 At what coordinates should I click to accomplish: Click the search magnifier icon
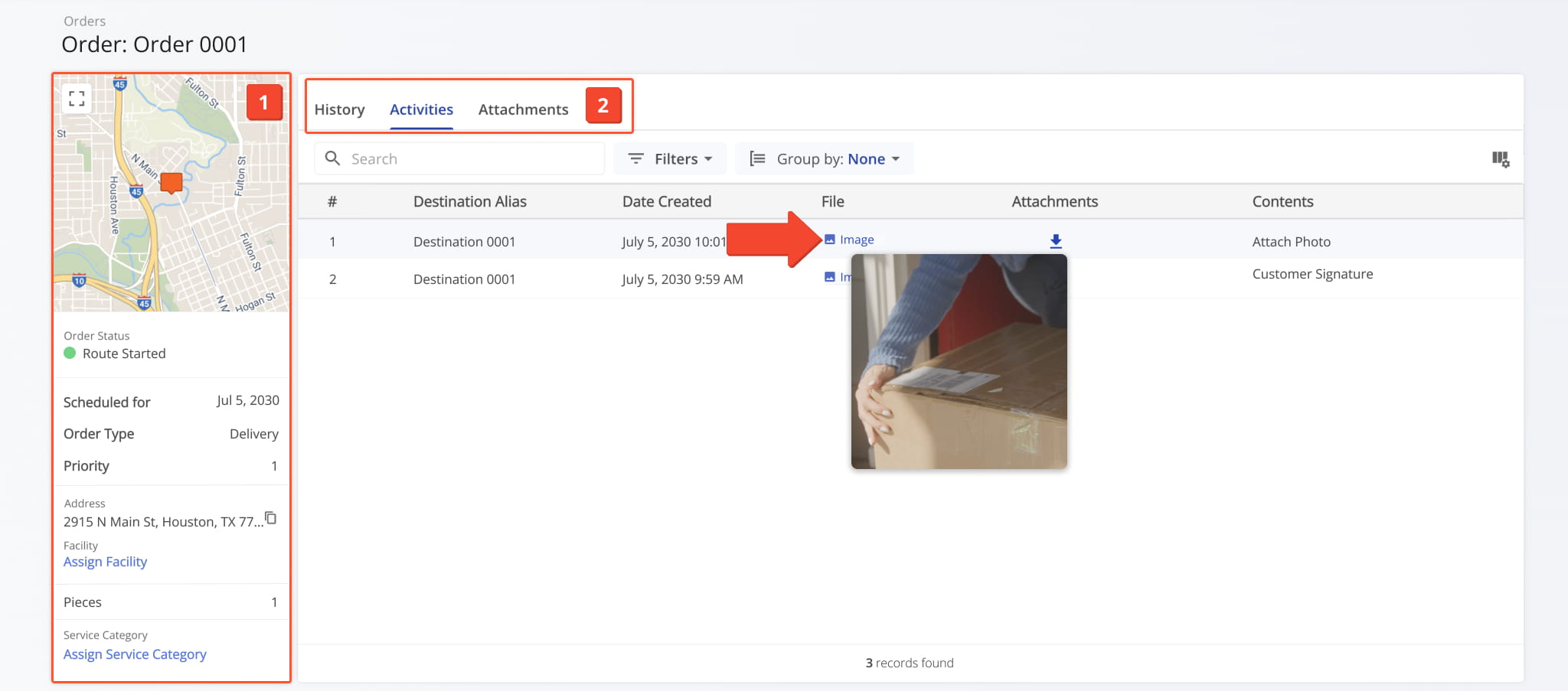pyautogui.click(x=332, y=158)
